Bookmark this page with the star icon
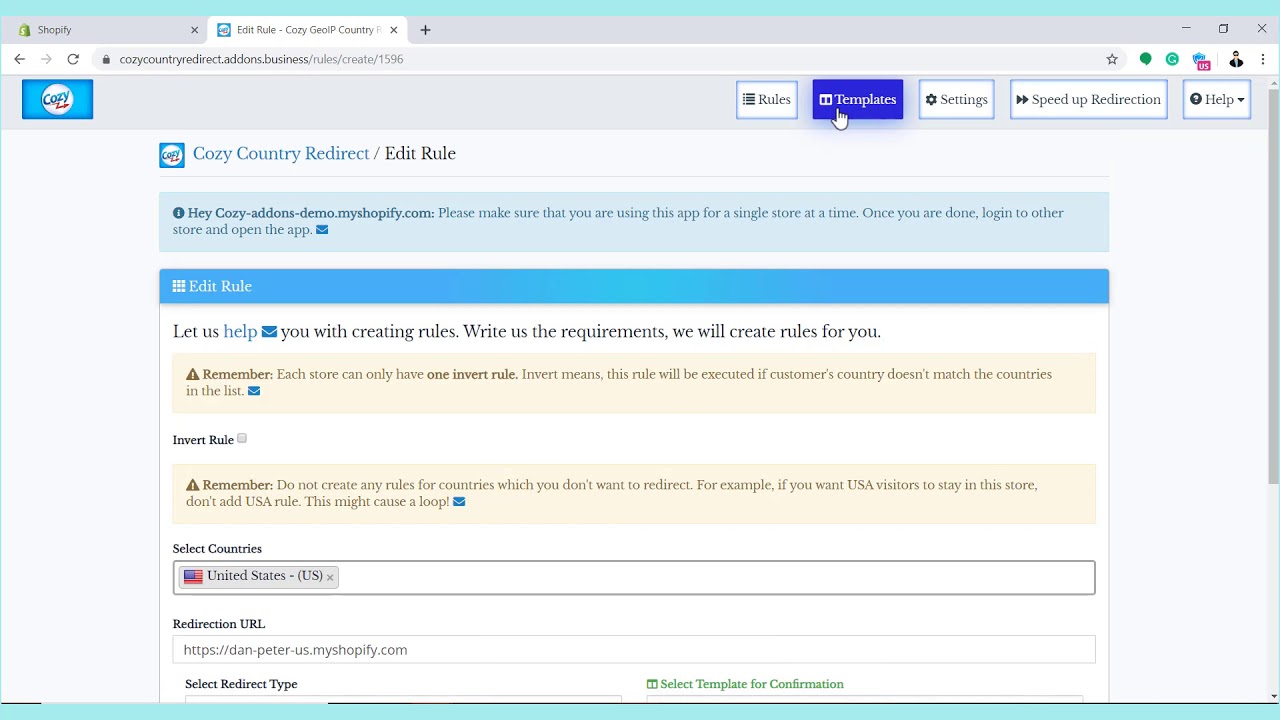 coord(1112,59)
